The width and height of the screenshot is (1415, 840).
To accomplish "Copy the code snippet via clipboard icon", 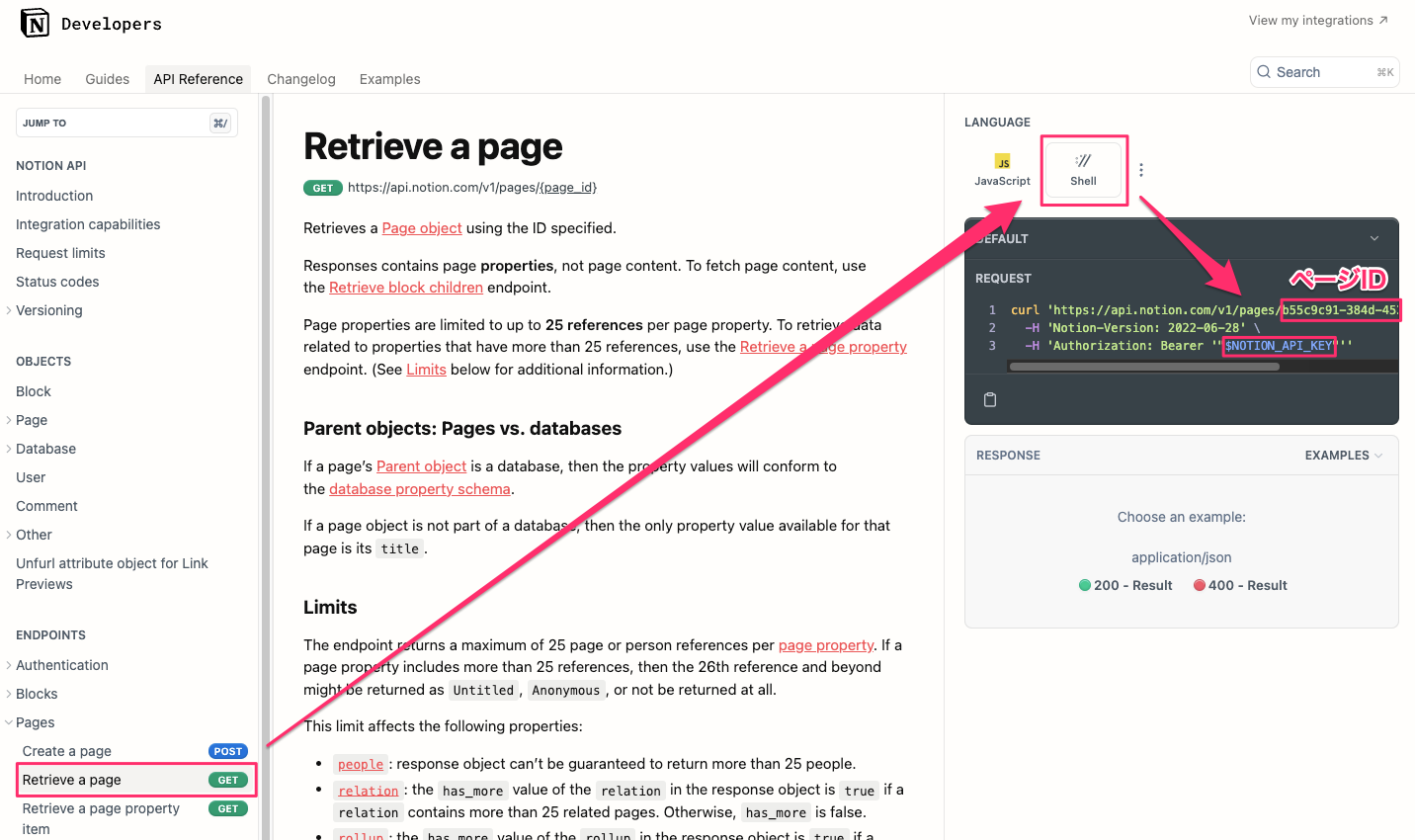I will click(991, 398).
